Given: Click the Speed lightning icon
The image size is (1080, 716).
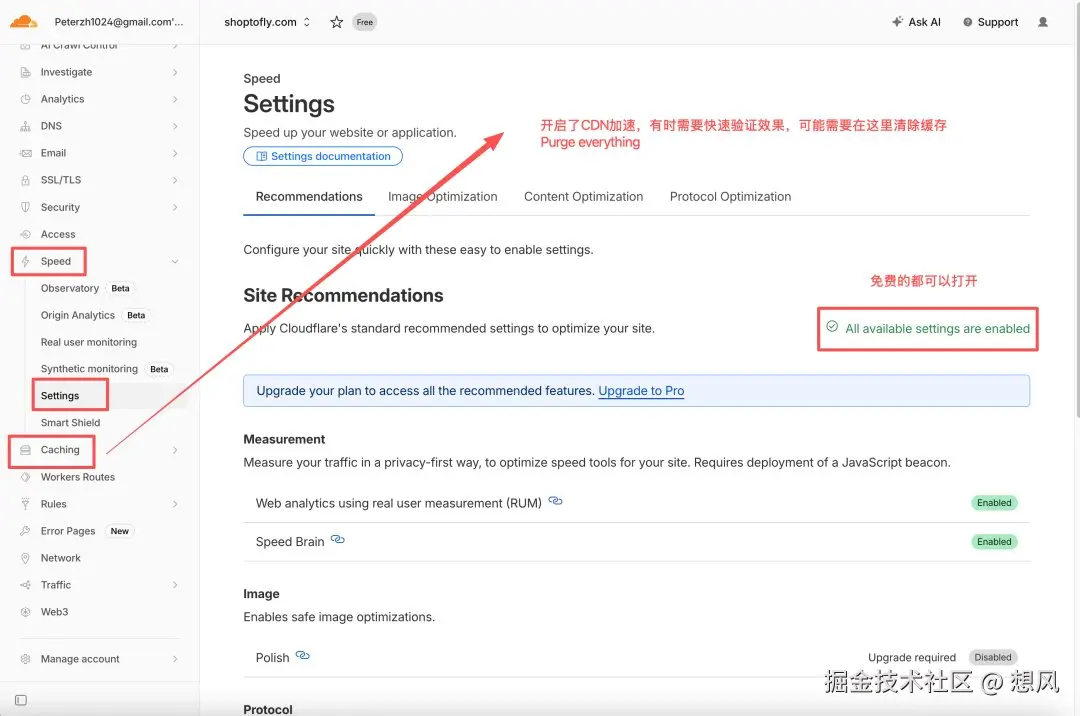Looking at the screenshot, I should pos(25,261).
